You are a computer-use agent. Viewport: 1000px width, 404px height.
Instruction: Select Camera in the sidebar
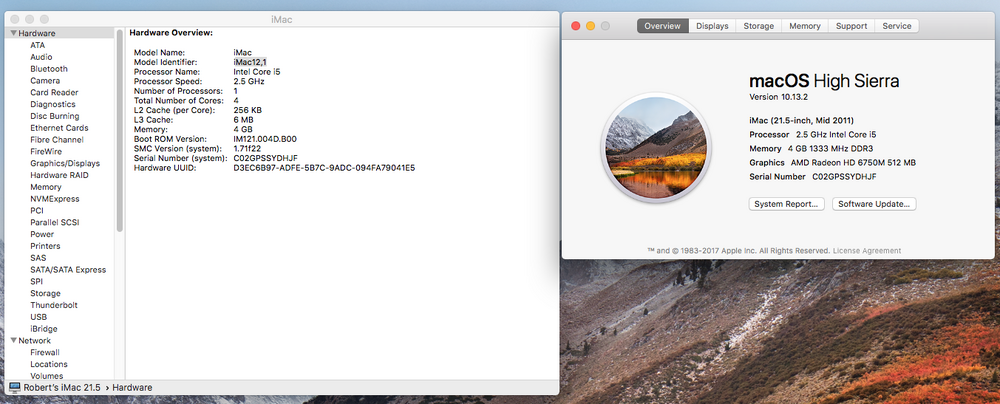click(45, 80)
